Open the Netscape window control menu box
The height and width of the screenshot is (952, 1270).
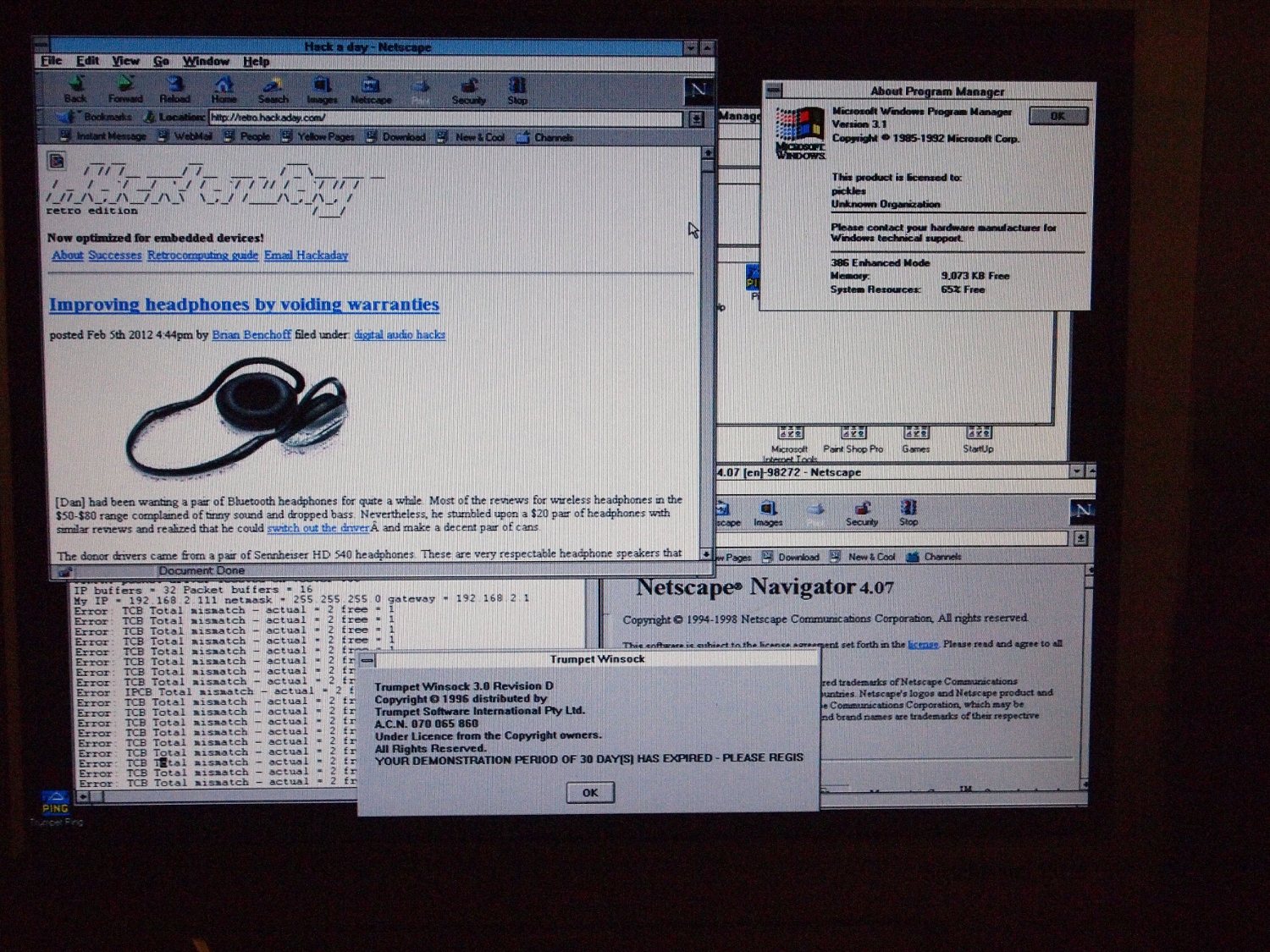pyautogui.click(x=41, y=46)
